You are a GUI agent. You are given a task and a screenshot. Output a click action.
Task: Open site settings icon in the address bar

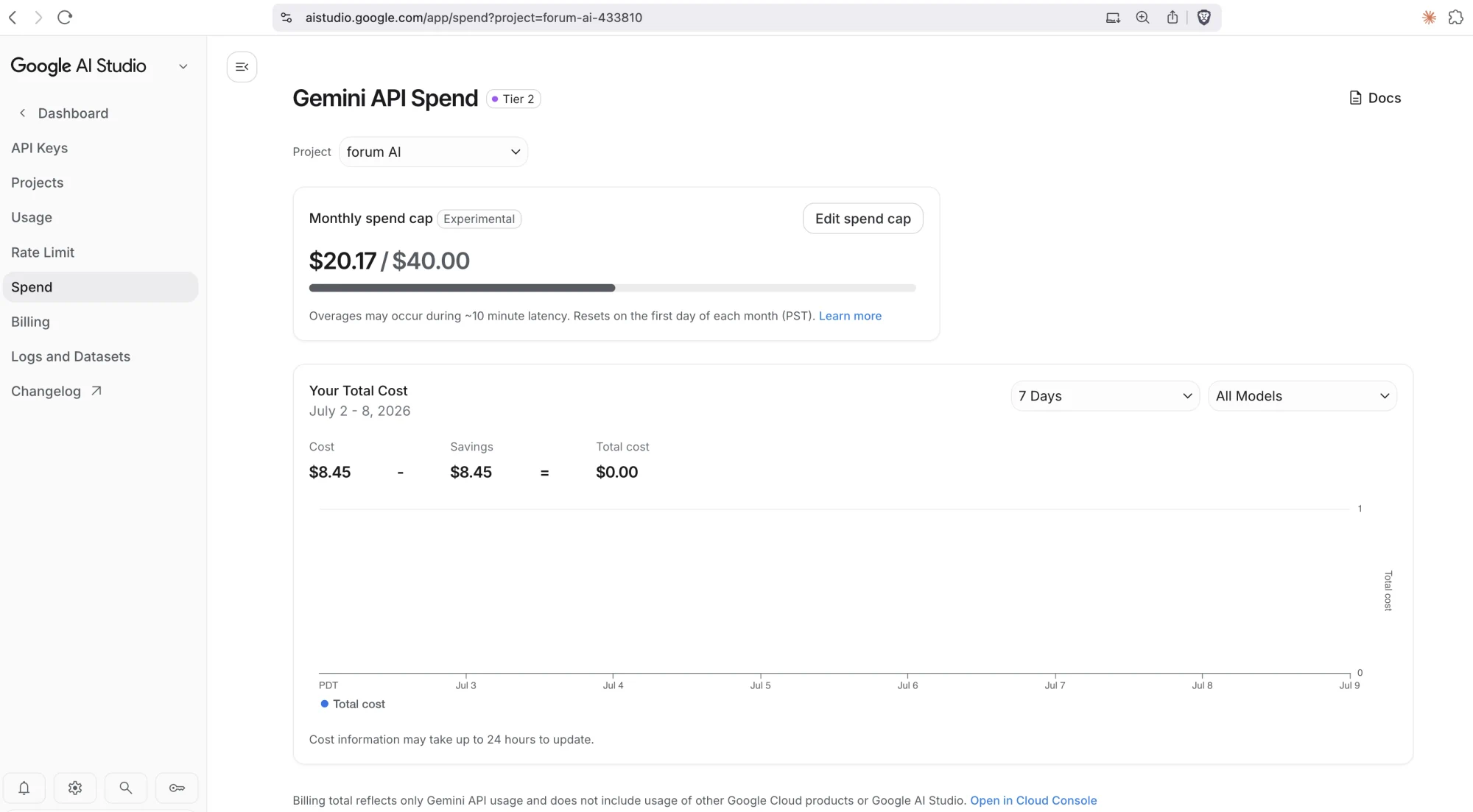point(286,18)
